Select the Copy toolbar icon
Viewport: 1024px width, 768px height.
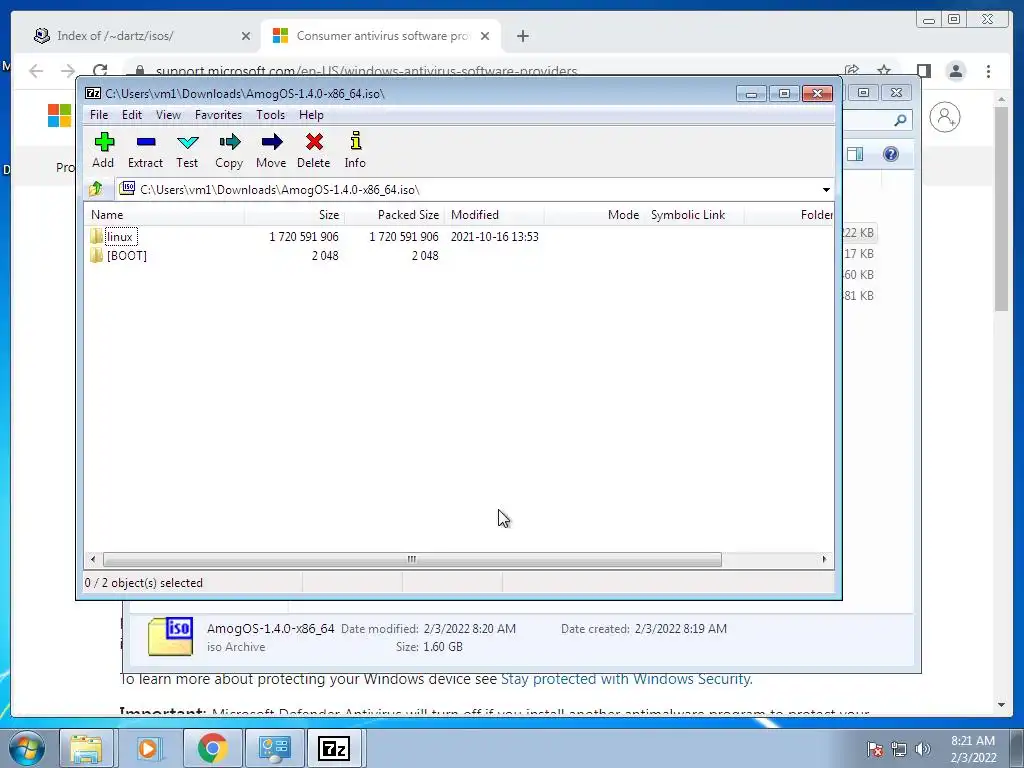pos(229,142)
